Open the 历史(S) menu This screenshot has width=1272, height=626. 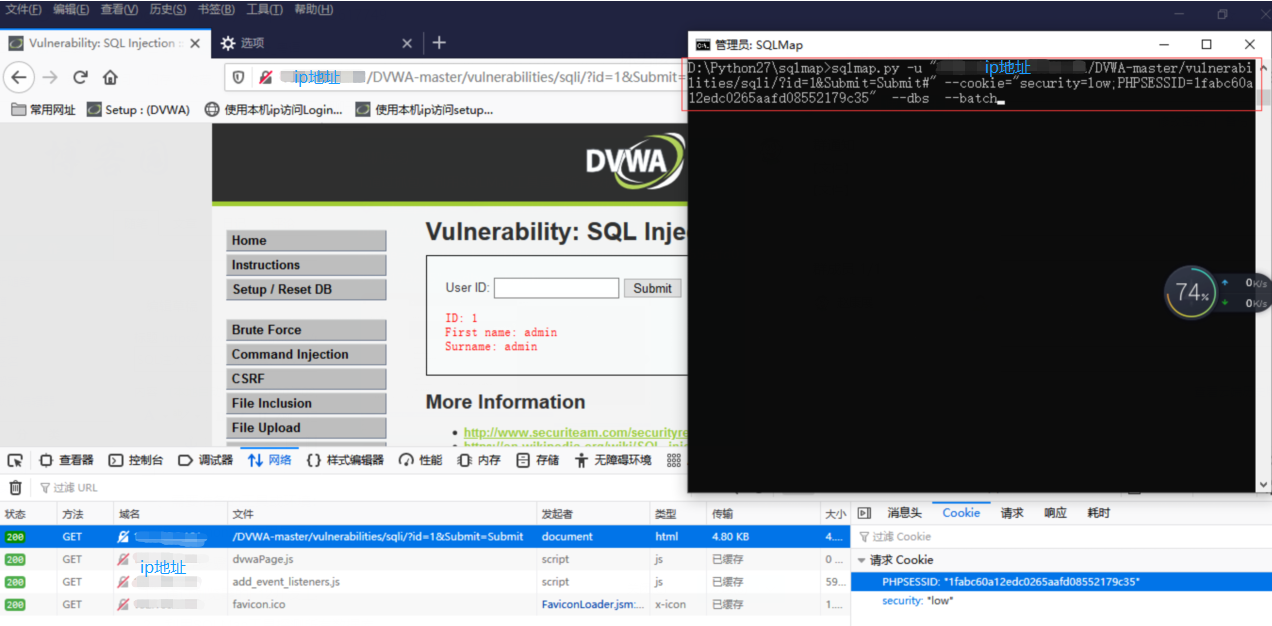(x=168, y=9)
